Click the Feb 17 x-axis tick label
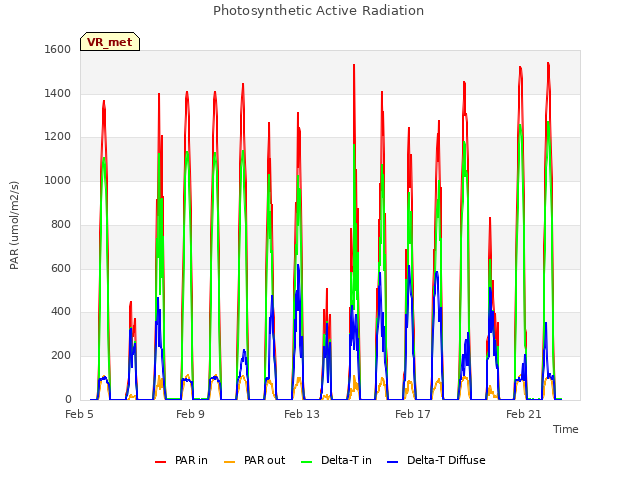This screenshot has height=480, width=640. pyautogui.click(x=413, y=414)
